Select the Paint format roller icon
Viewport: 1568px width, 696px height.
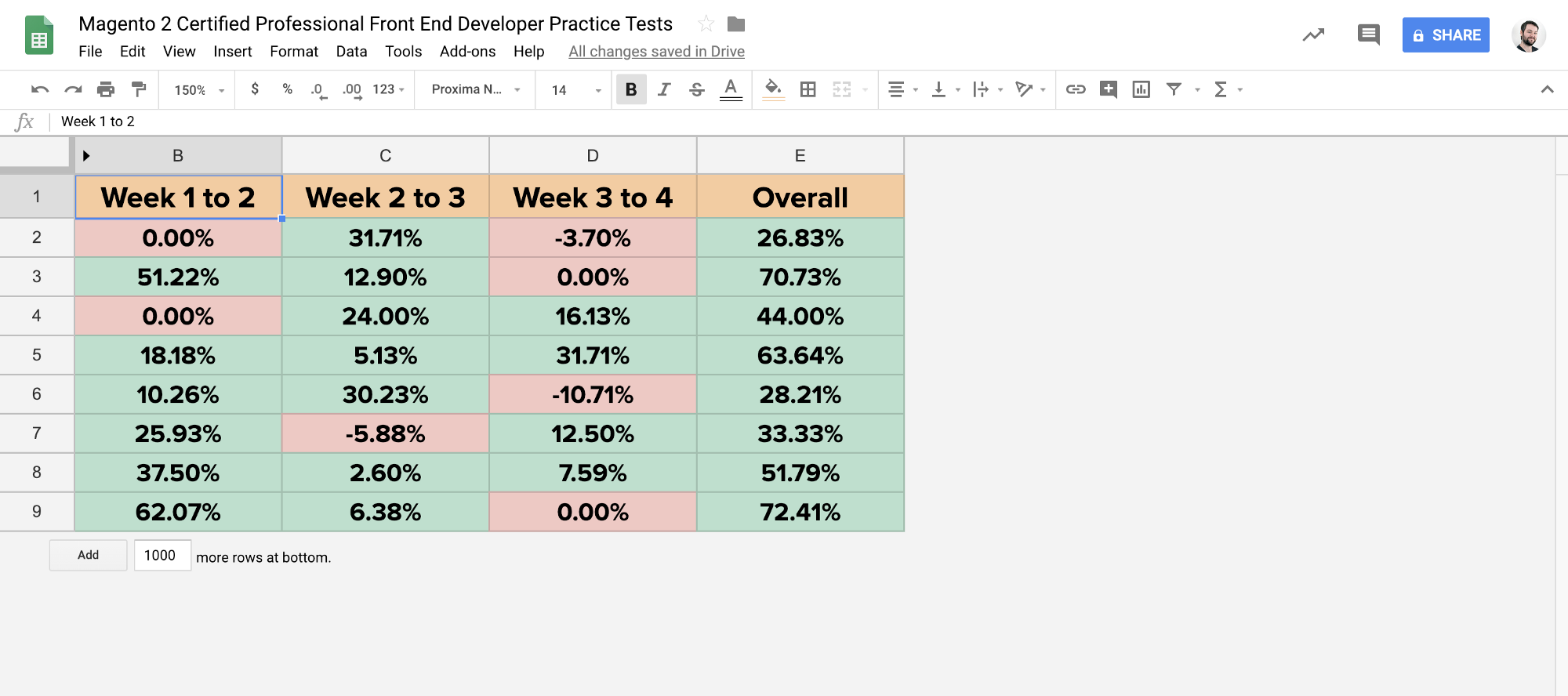tap(139, 89)
